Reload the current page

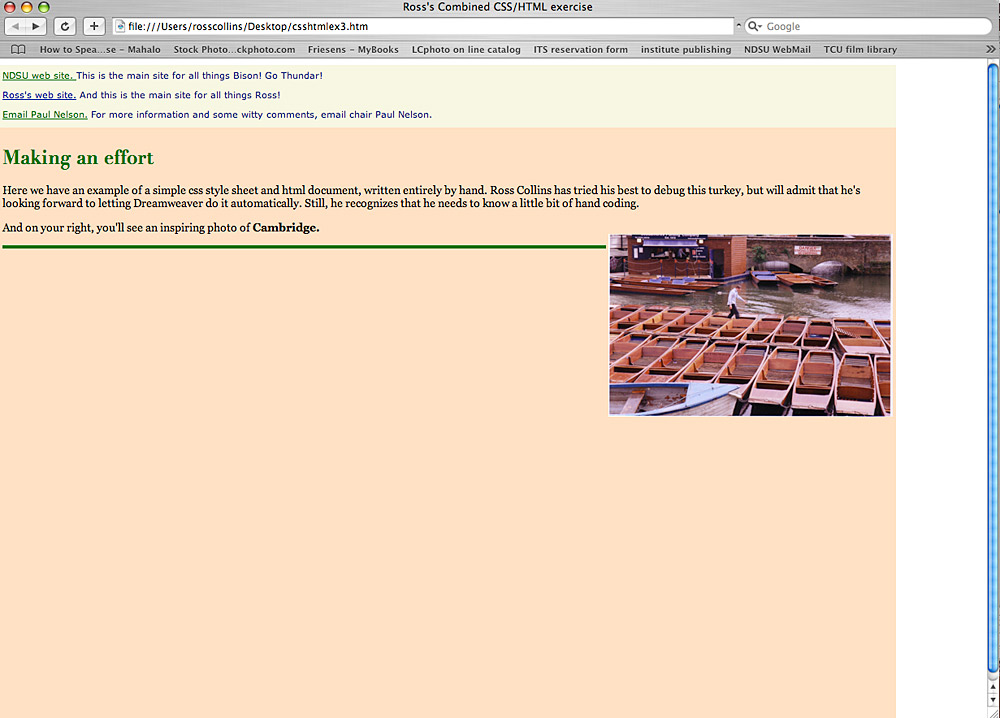tap(64, 26)
